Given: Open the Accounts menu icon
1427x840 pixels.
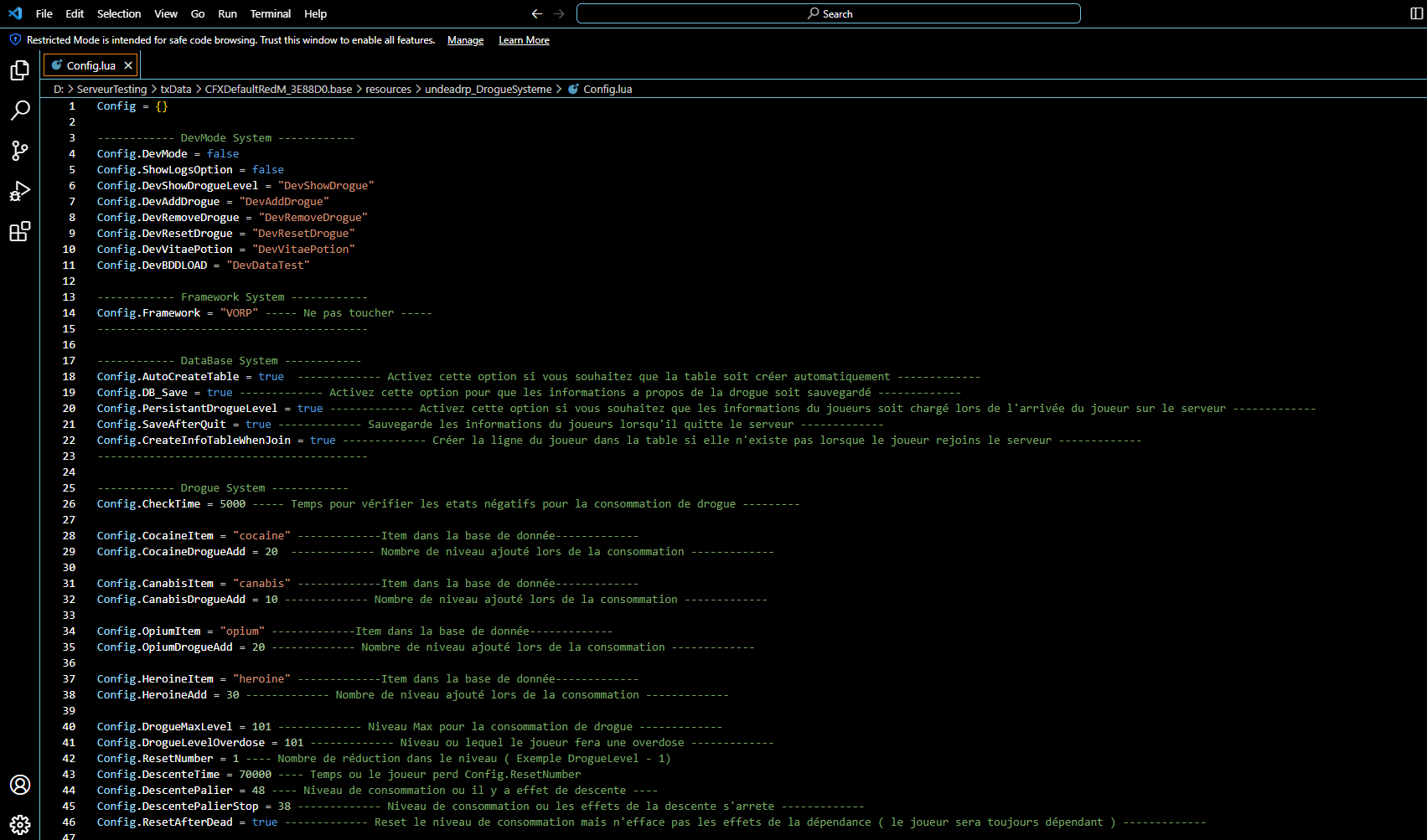Looking at the screenshot, I should coord(20,785).
